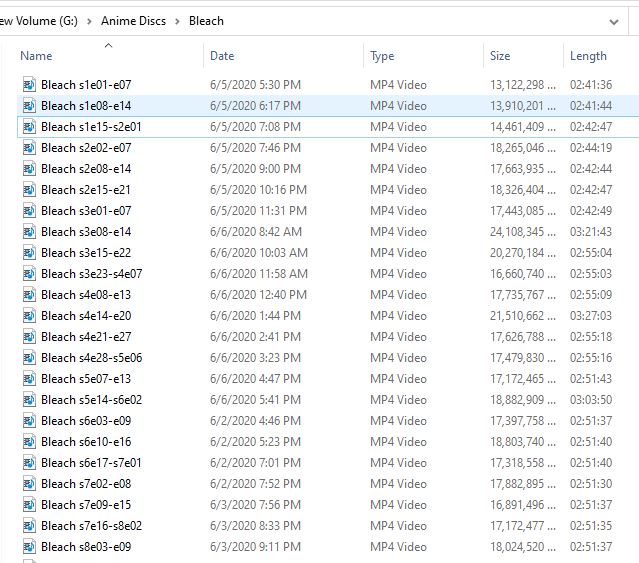The width and height of the screenshot is (639, 563).
Task: Click the video icon for Bleach s1e08-e14
Action: click(29, 106)
